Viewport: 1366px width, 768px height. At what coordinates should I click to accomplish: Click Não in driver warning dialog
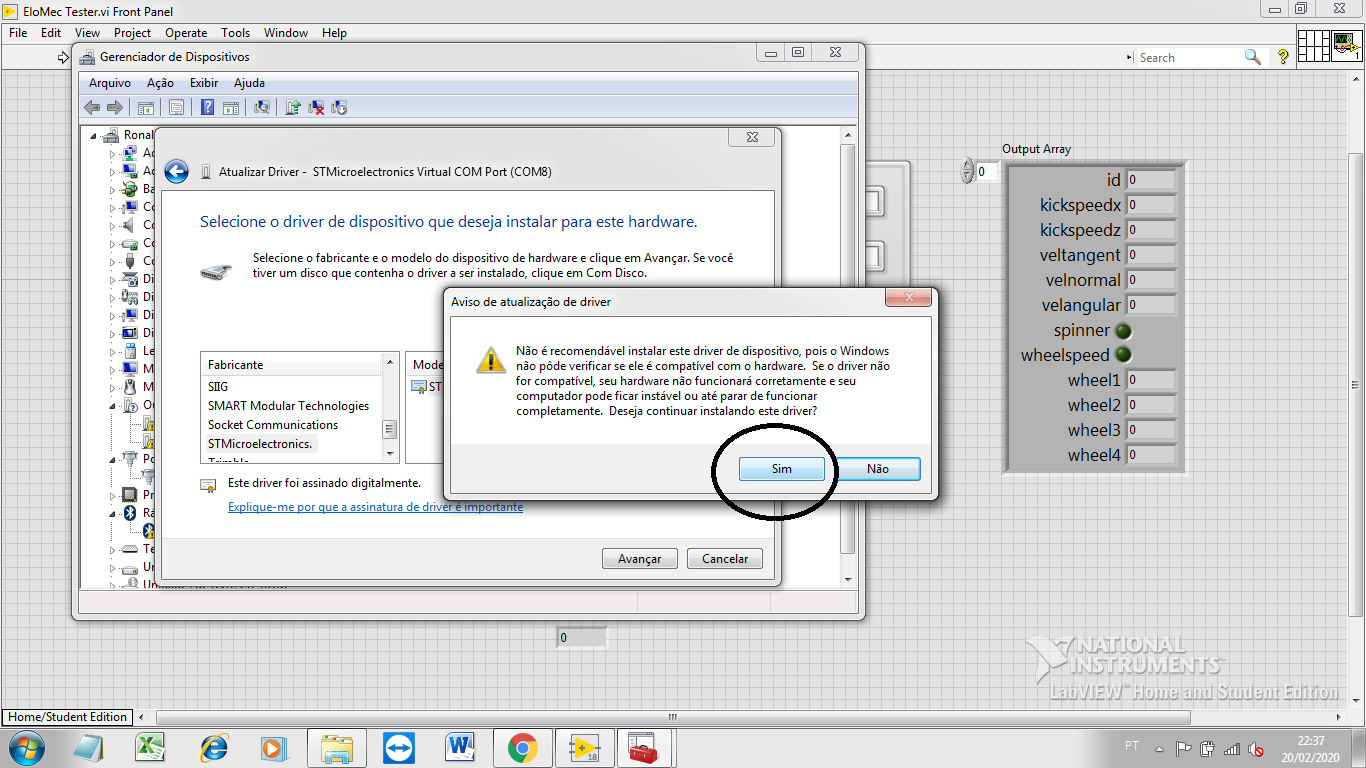click(878, 469)
